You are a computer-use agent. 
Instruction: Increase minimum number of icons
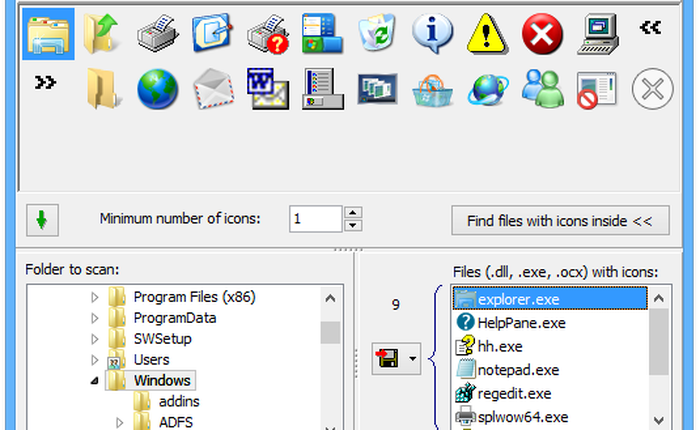353,213
